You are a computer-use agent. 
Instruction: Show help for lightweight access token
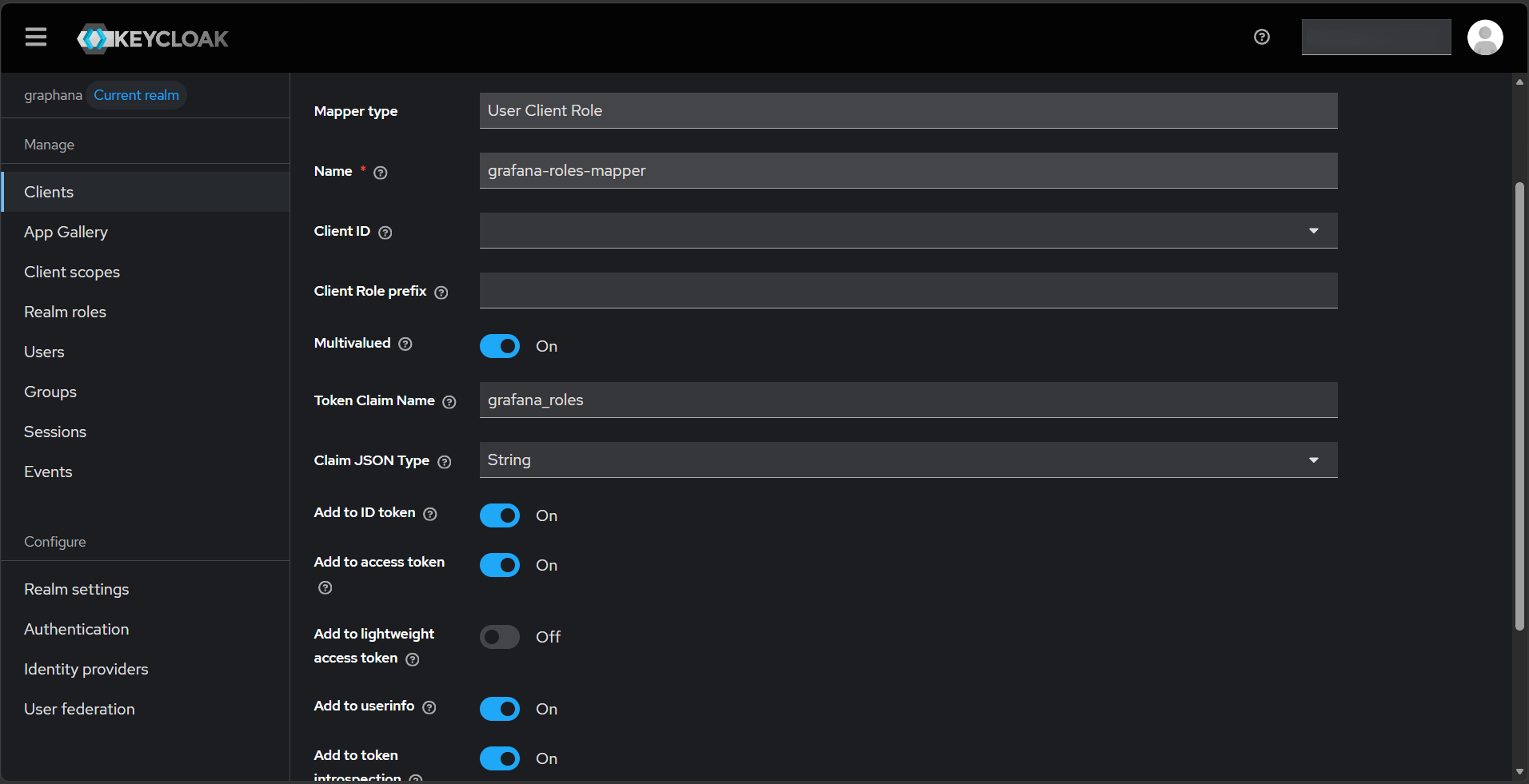click(x=413, y=659)
